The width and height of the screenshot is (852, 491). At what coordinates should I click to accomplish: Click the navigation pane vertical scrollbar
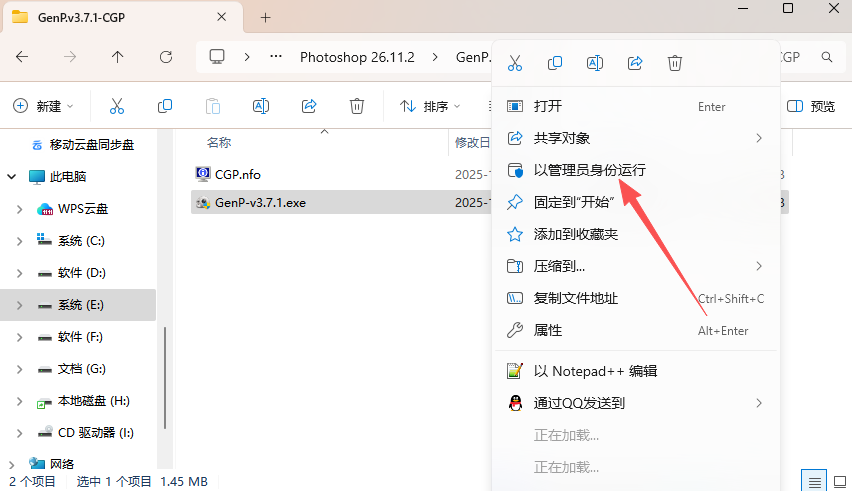[165, 377]
